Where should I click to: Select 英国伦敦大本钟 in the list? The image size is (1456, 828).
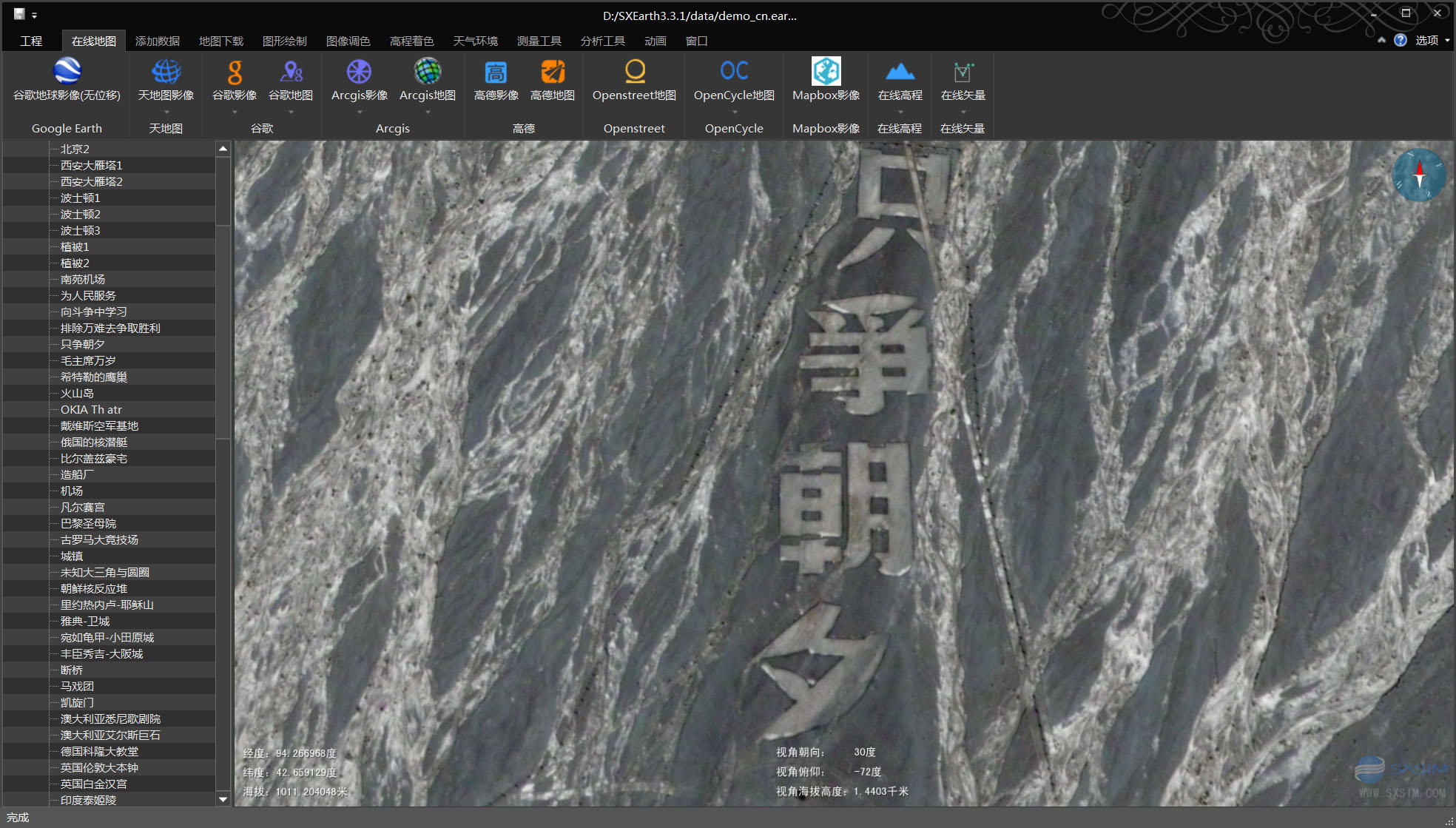click(x=99, y=767)
